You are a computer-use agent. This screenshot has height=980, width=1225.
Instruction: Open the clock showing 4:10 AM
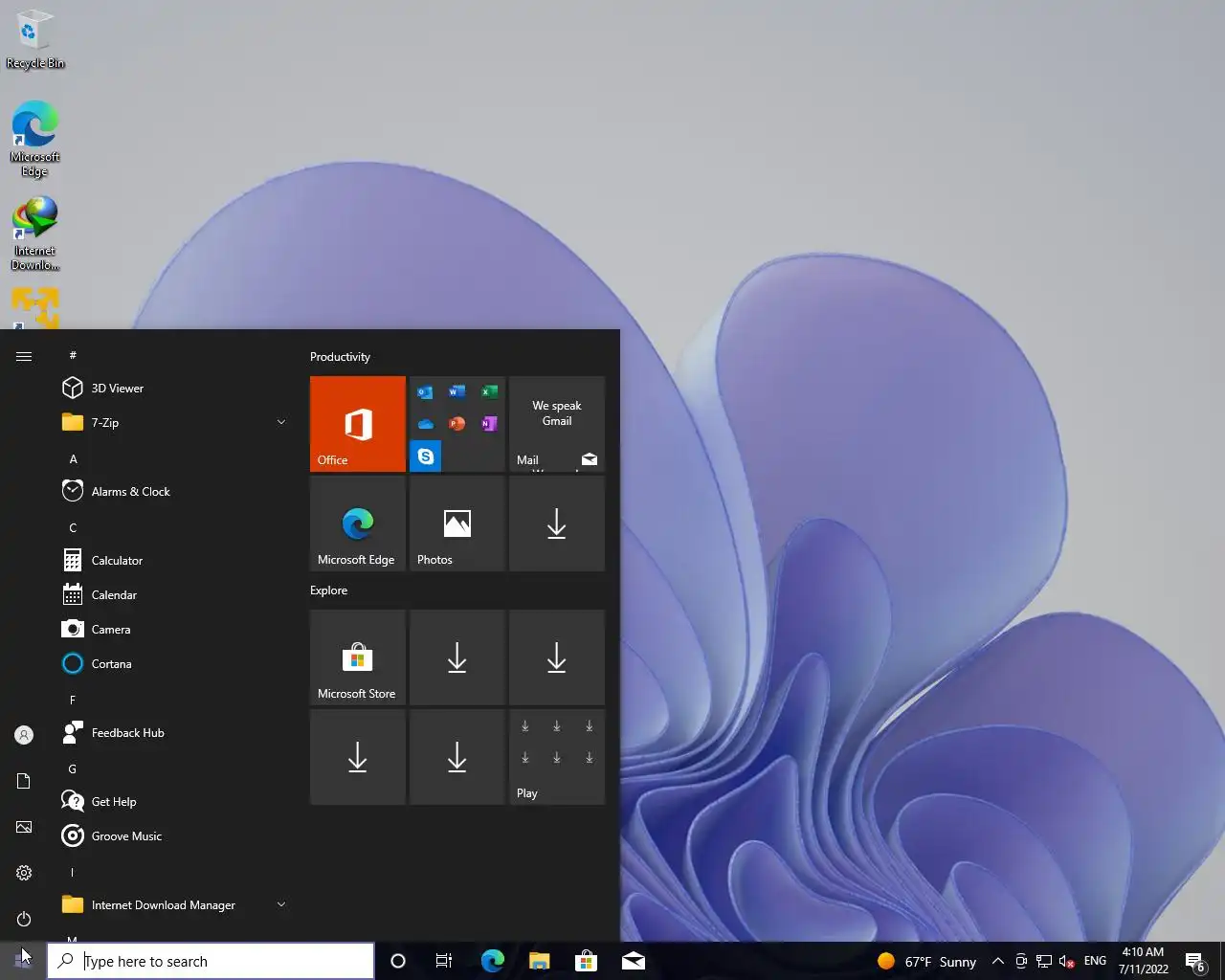pyautogui.click(x=1143, y=961)
